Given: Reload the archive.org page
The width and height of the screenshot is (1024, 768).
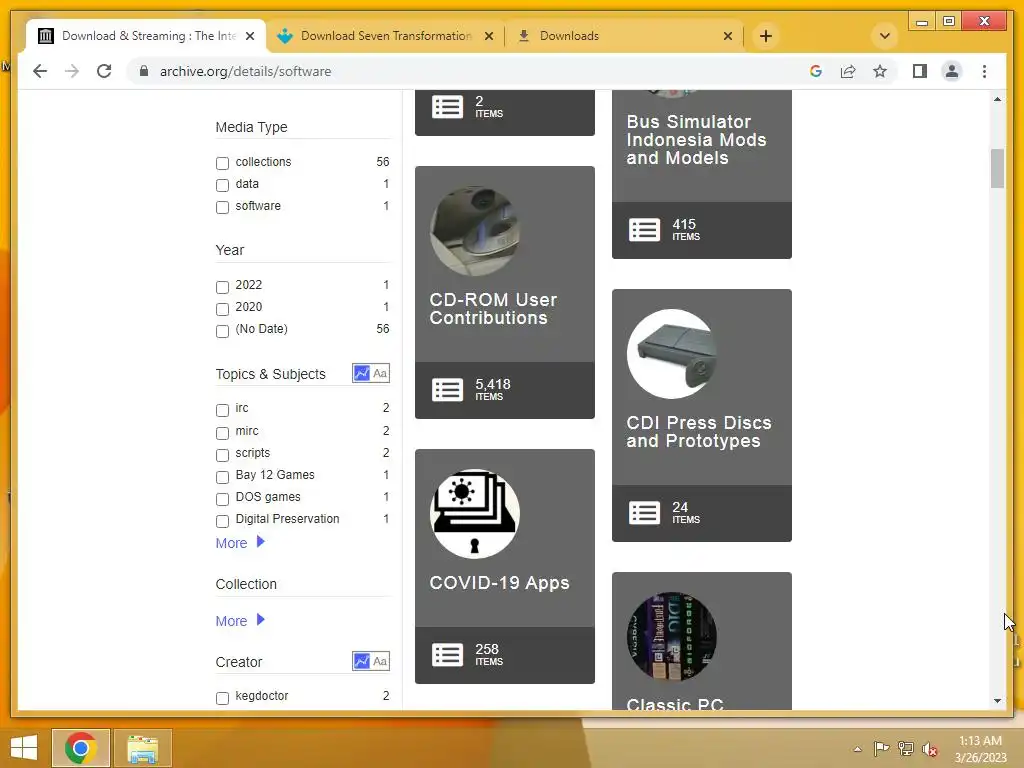Looking at the screenshot, I should coord(104,71).
